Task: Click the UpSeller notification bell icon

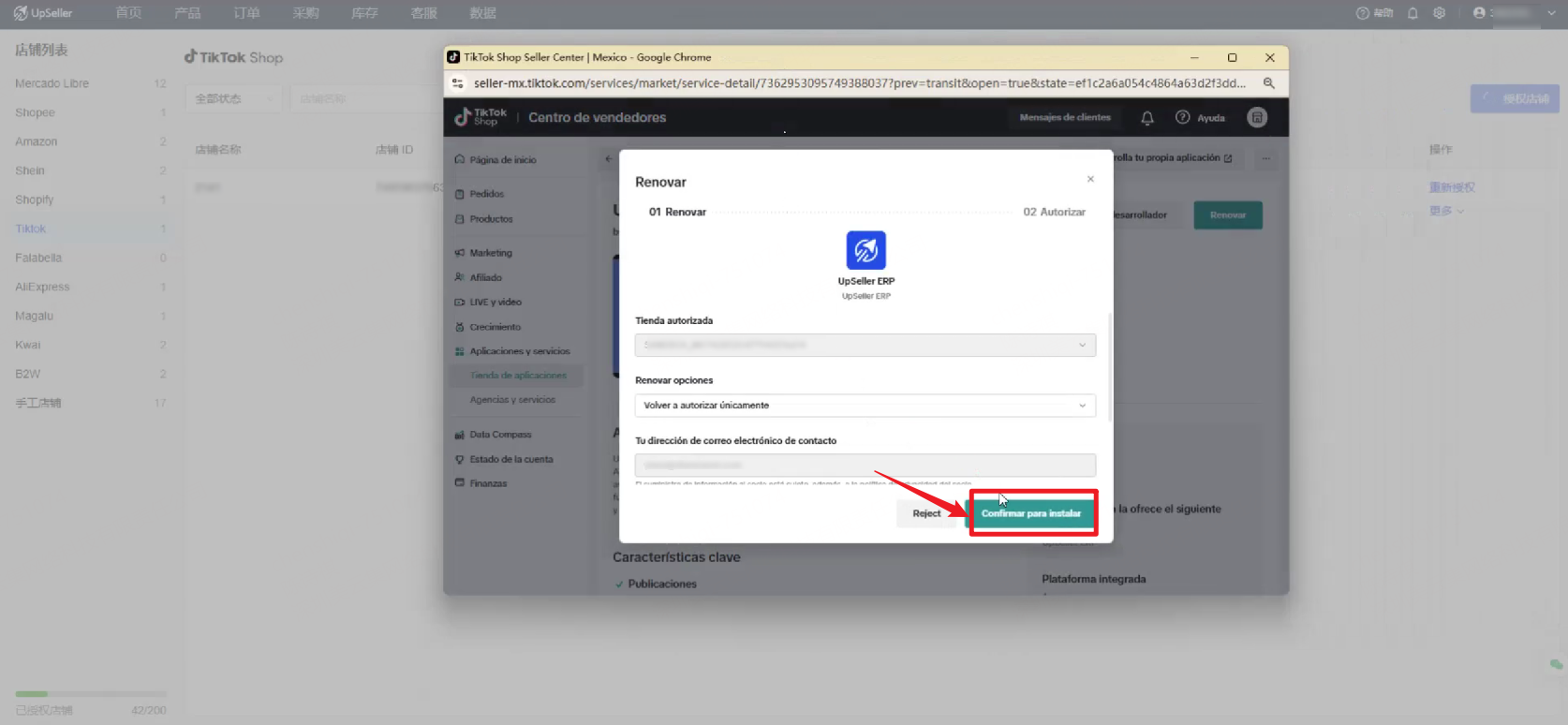Action: pos(1413,13)
